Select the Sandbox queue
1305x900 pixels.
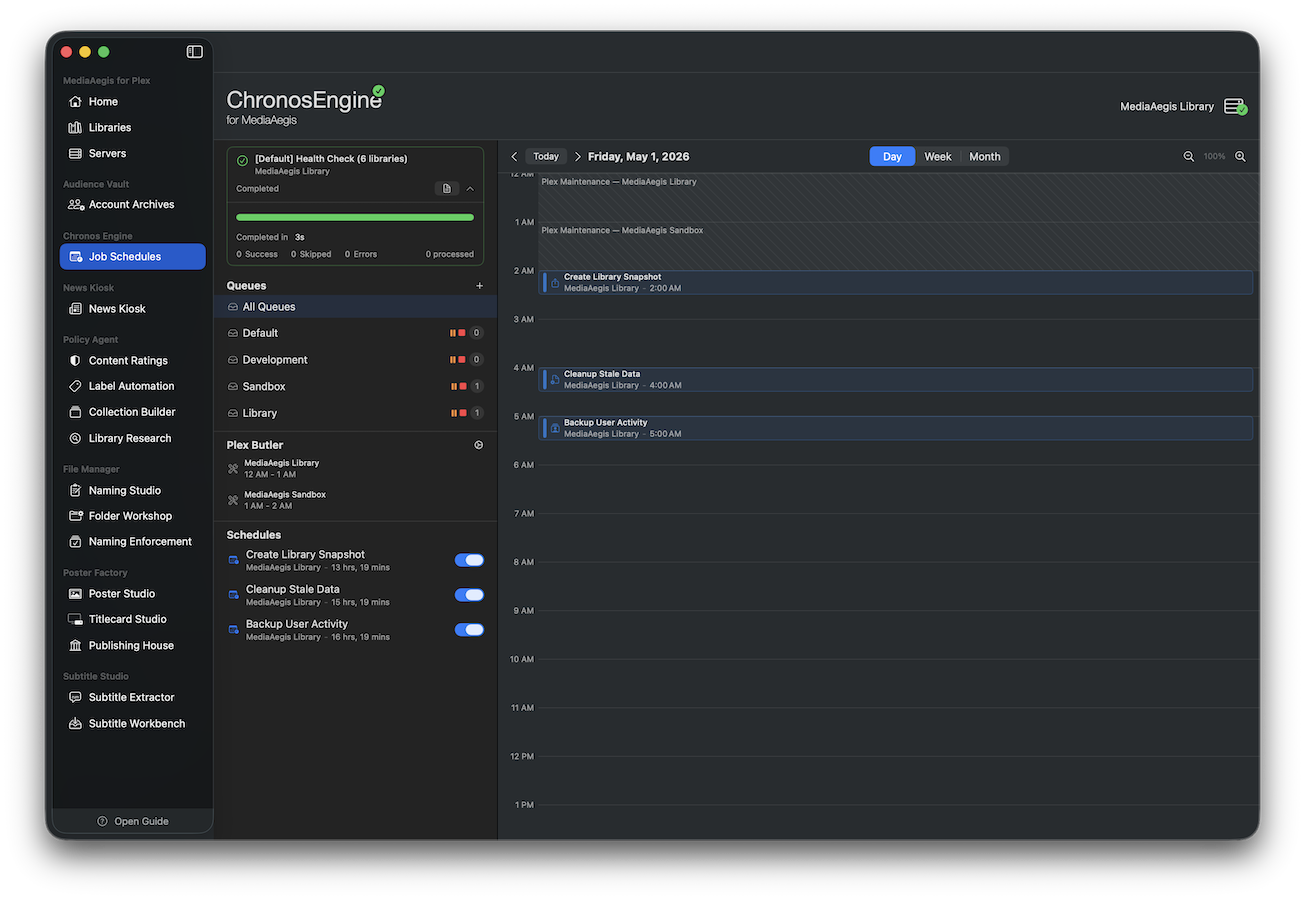[355, 387]
